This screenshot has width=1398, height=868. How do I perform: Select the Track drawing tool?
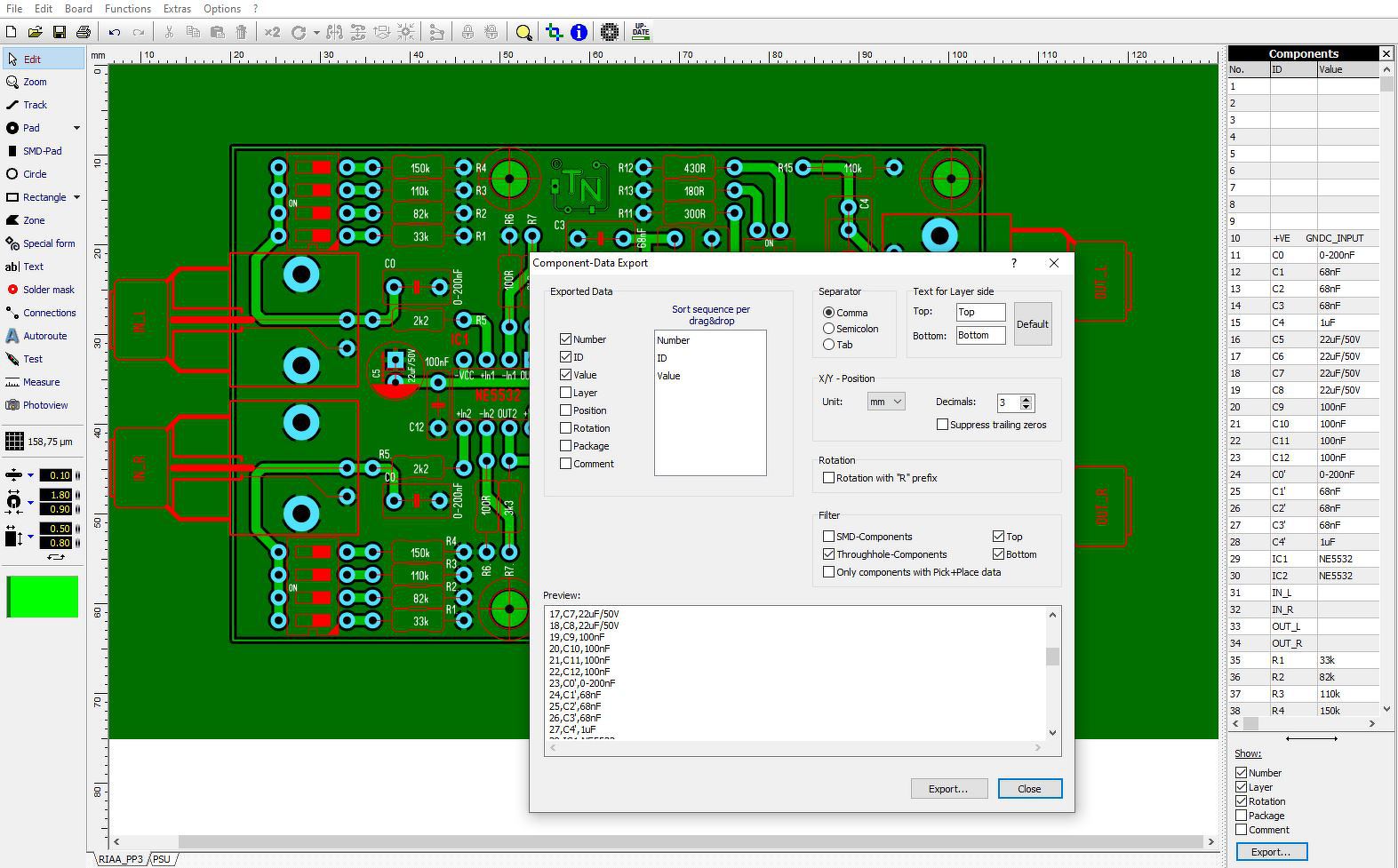[35, 105]
